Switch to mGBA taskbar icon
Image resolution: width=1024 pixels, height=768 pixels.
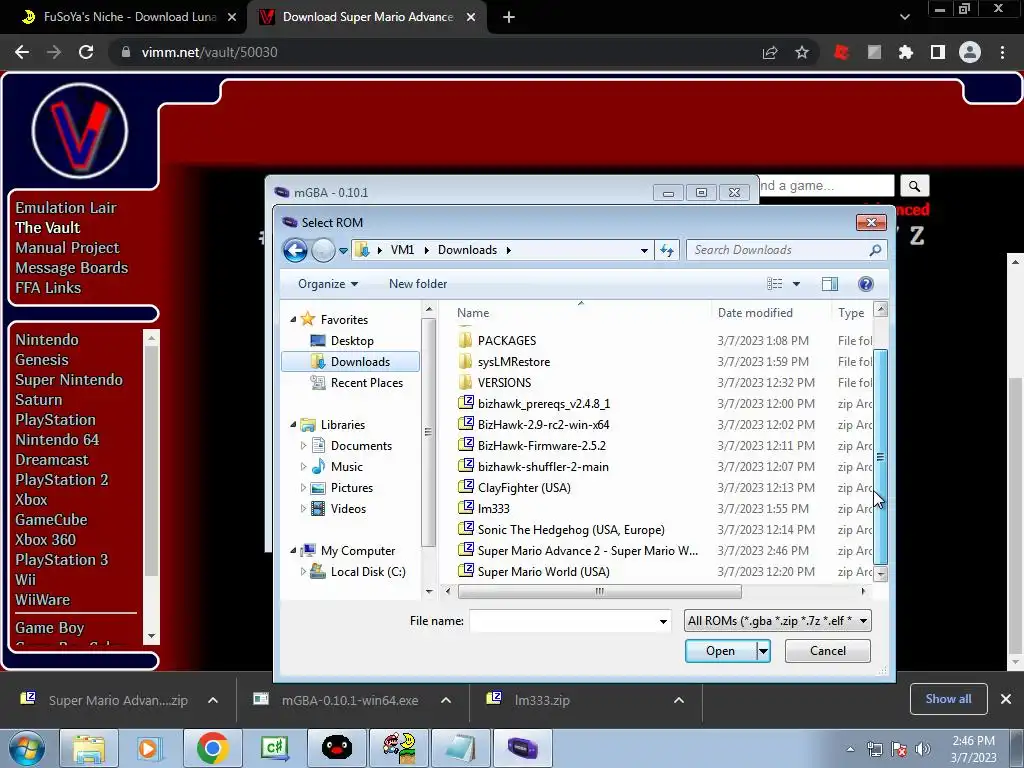522,748
